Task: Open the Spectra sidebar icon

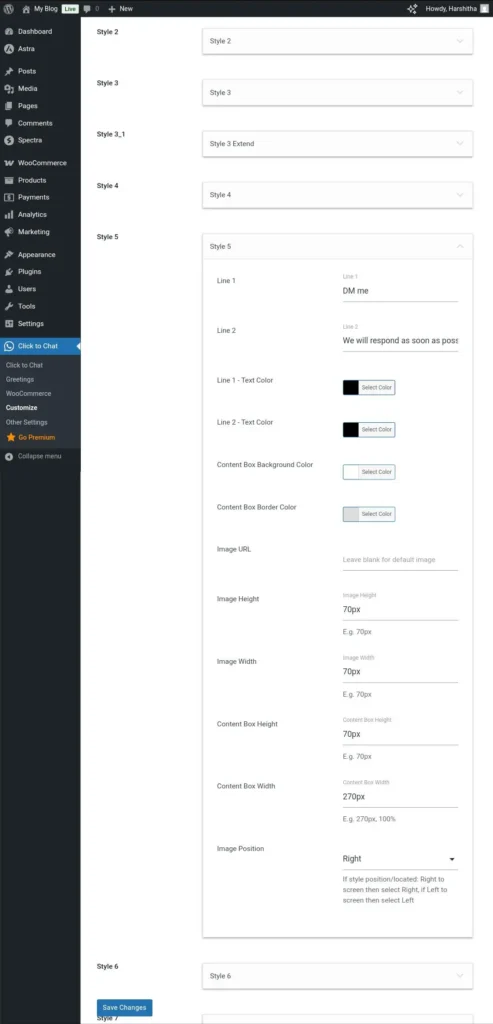Action: (x=9, y=140)
